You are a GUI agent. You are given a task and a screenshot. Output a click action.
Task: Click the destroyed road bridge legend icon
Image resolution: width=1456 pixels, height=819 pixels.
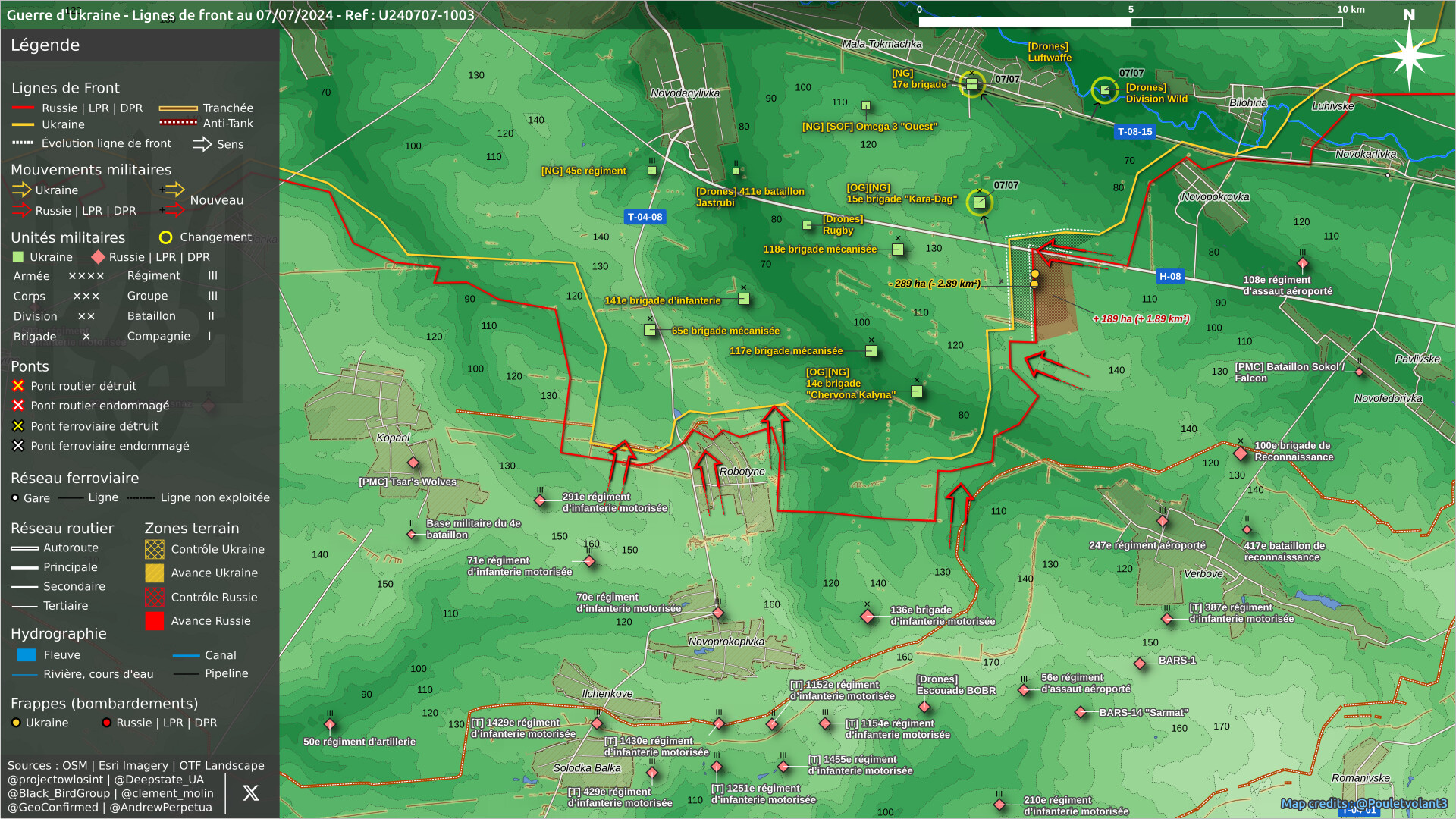pos(18,386)
